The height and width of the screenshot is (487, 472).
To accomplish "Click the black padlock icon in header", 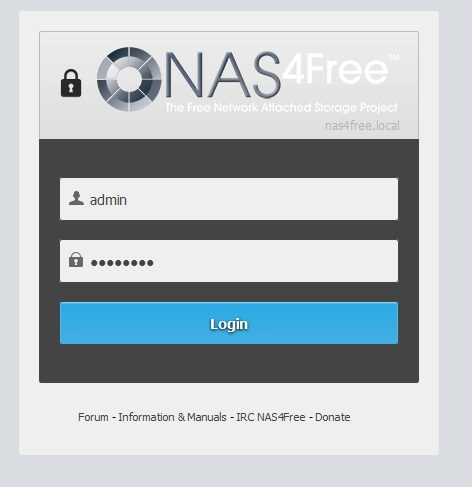I will point(71,83).
